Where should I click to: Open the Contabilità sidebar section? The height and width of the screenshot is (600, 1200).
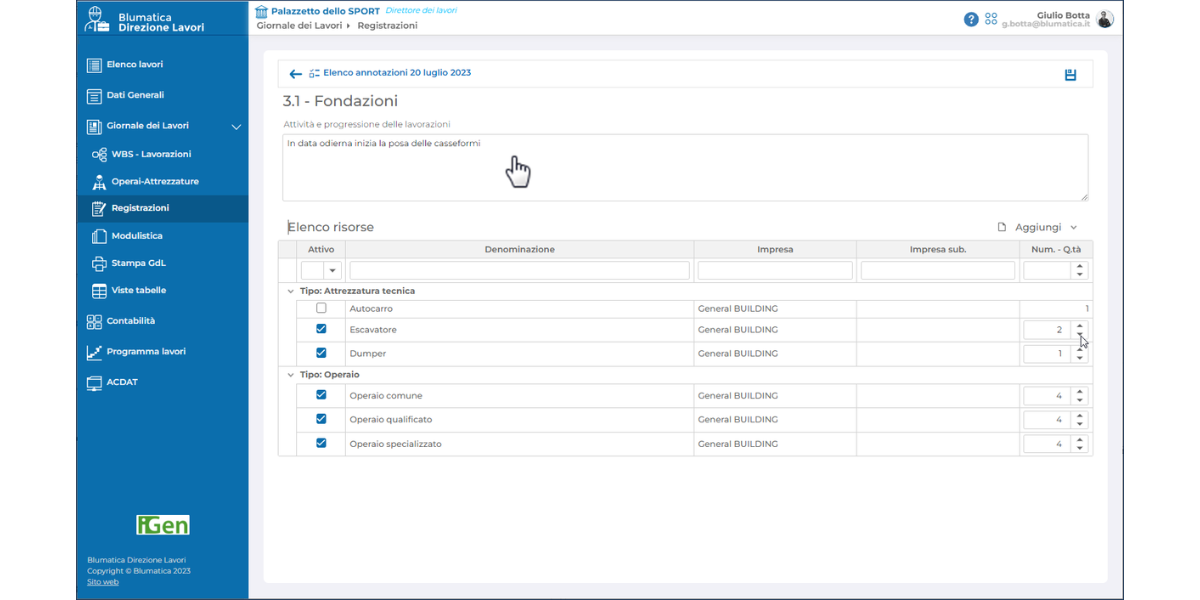coord(130,321)
